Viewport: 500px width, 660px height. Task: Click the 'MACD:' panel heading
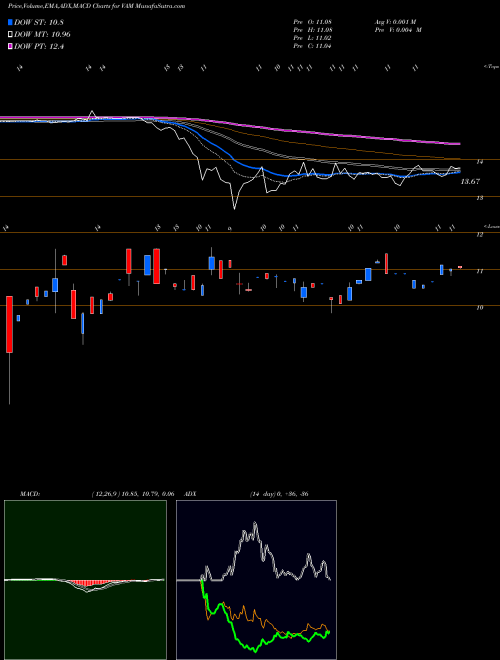pyautogui.click(x=30, y=494)
